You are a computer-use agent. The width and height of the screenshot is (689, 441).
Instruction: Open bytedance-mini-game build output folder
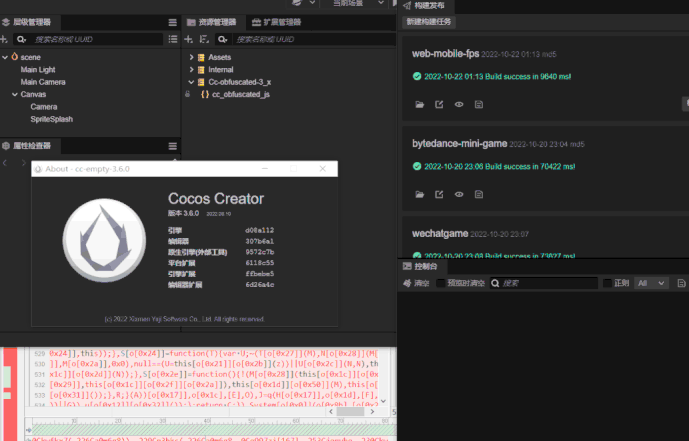point(420,195)
